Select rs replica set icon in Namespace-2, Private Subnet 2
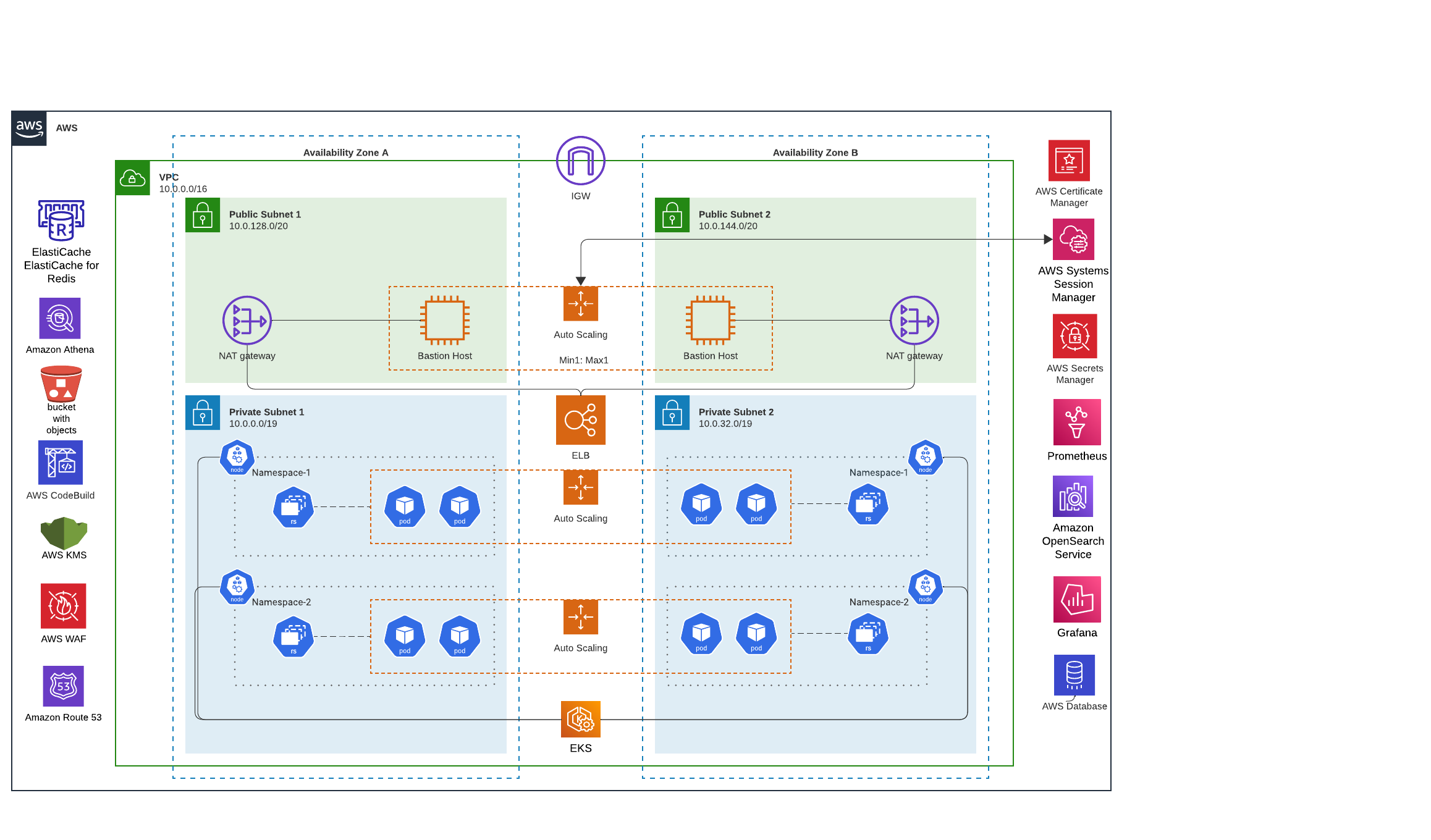Image resolution: width=1431 pixels, height=840 pixels. click(x=868, y=634)
